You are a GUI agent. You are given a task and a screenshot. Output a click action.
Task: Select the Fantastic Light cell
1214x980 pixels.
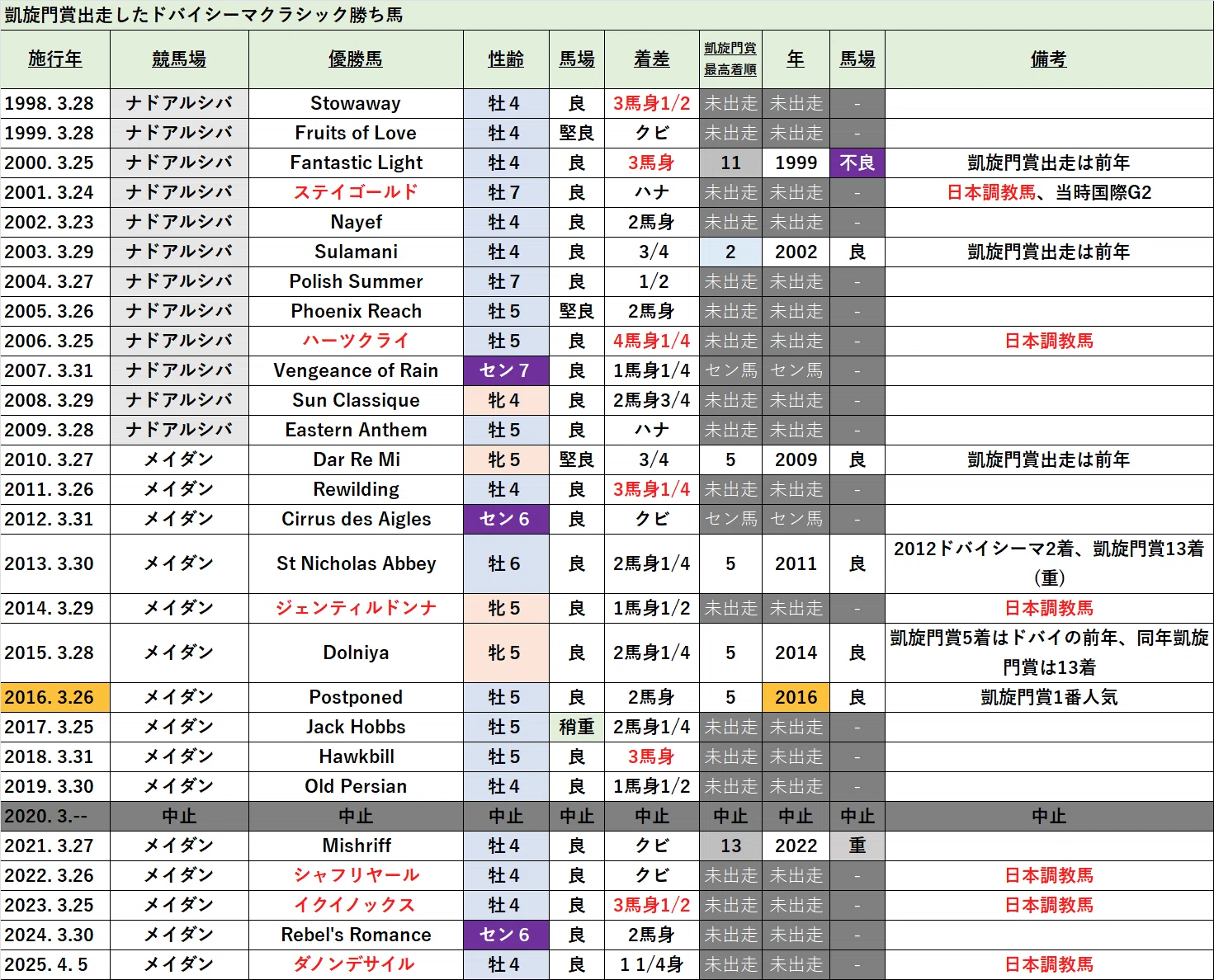pos(356,163)
